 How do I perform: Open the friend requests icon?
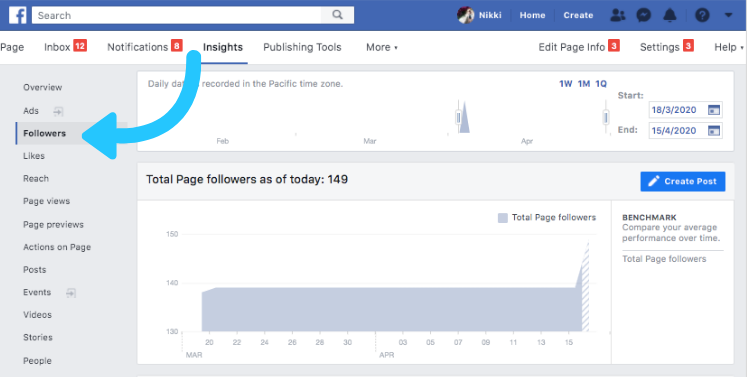coord(617,15)
